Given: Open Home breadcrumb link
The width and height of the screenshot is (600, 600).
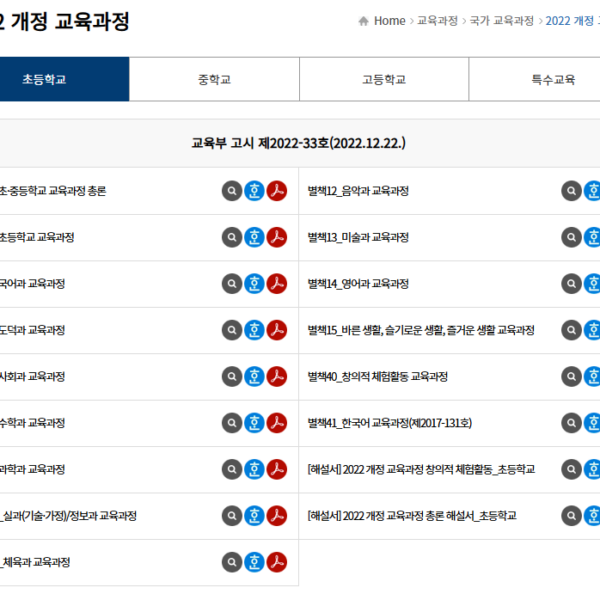Looking at the screenshot, I should [x=390, y=21].
